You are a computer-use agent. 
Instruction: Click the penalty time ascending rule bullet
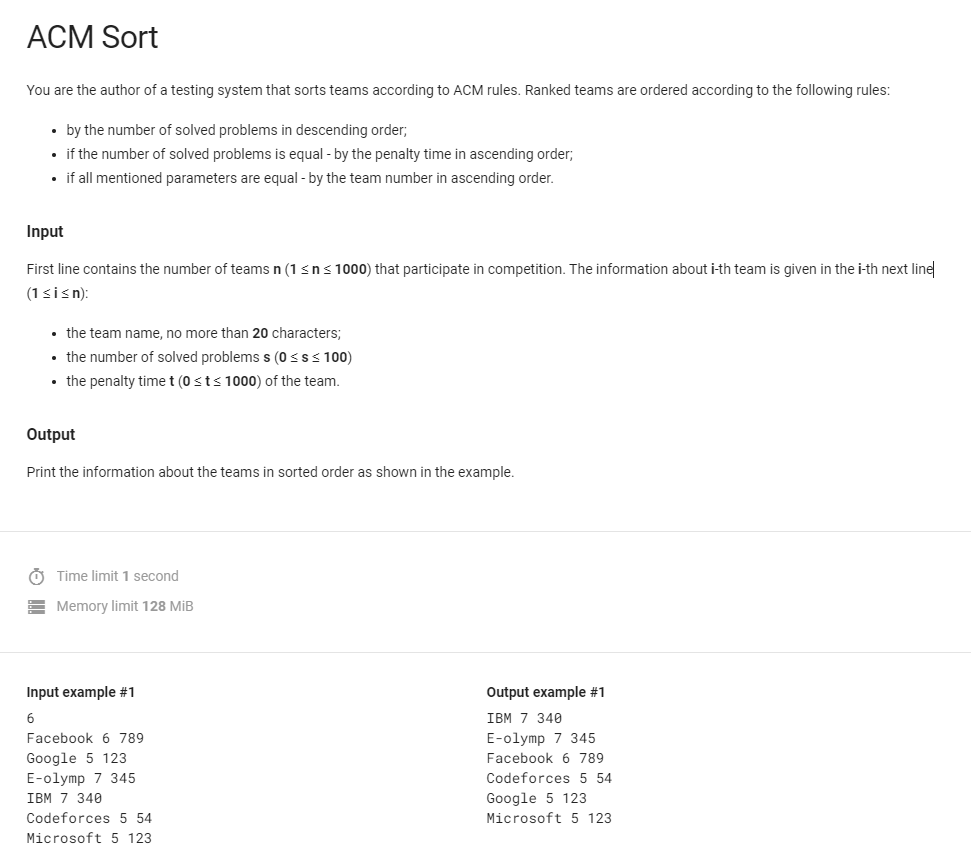coord(319,154)
